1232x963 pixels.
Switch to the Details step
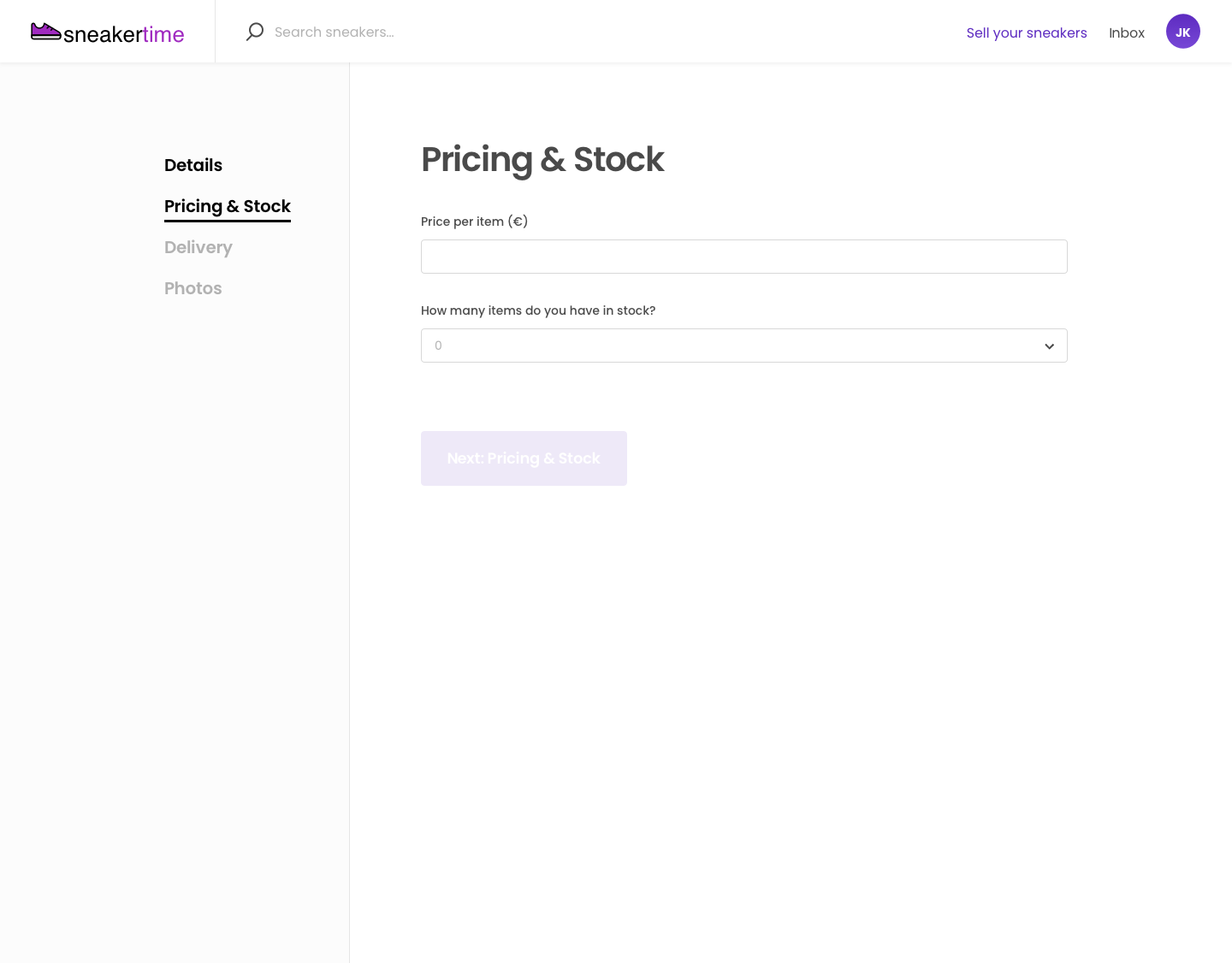(193, 165)
